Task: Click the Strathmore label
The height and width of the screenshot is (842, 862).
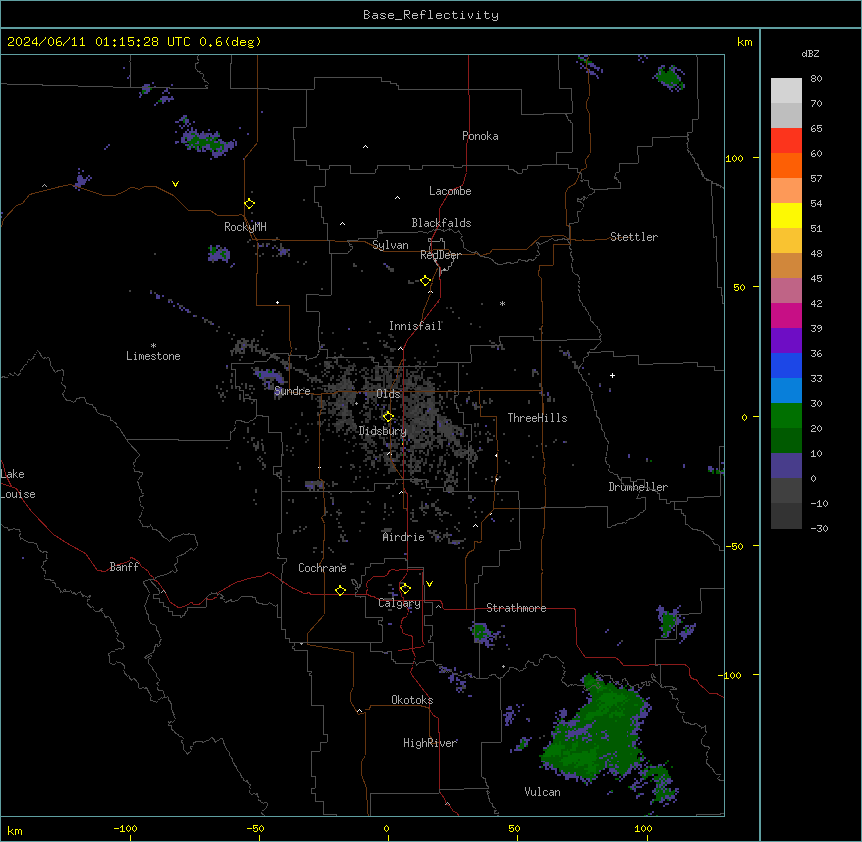Action: pos(516,608)
